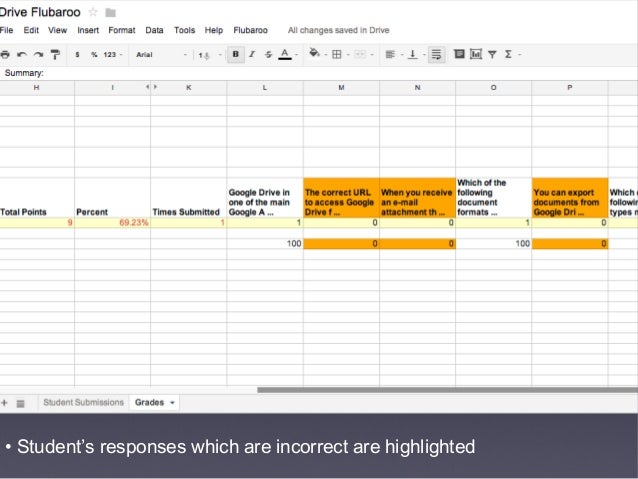Open the Tools menu
This screenshot has width=638, height=479.
184,30
